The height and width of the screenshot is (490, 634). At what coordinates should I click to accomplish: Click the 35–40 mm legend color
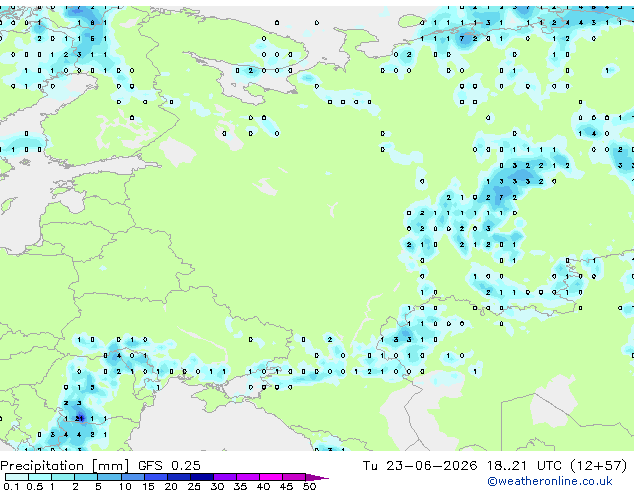(248, 477)
